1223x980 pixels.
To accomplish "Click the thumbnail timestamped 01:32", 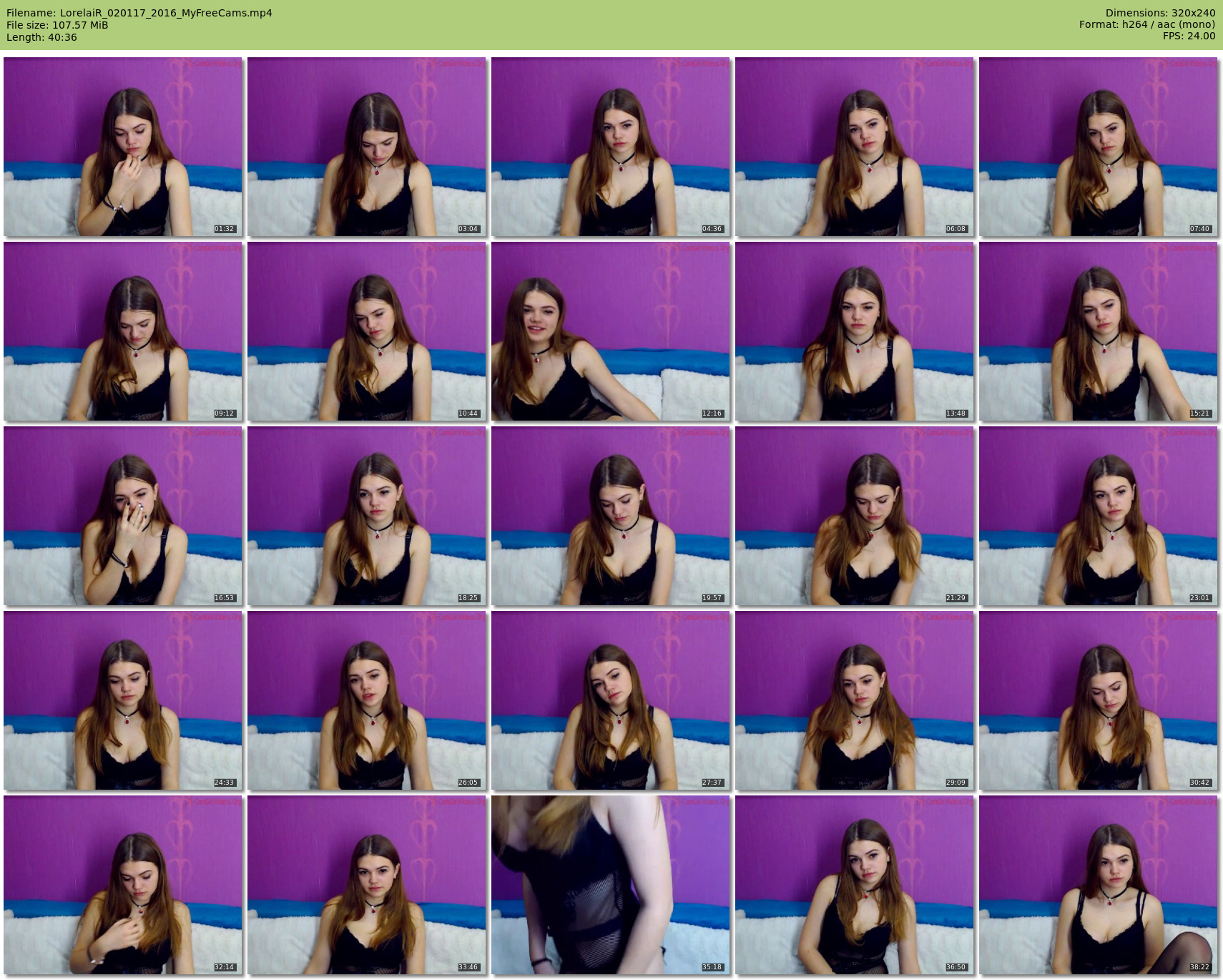I will pyautogui.click(x=122, y=147).
